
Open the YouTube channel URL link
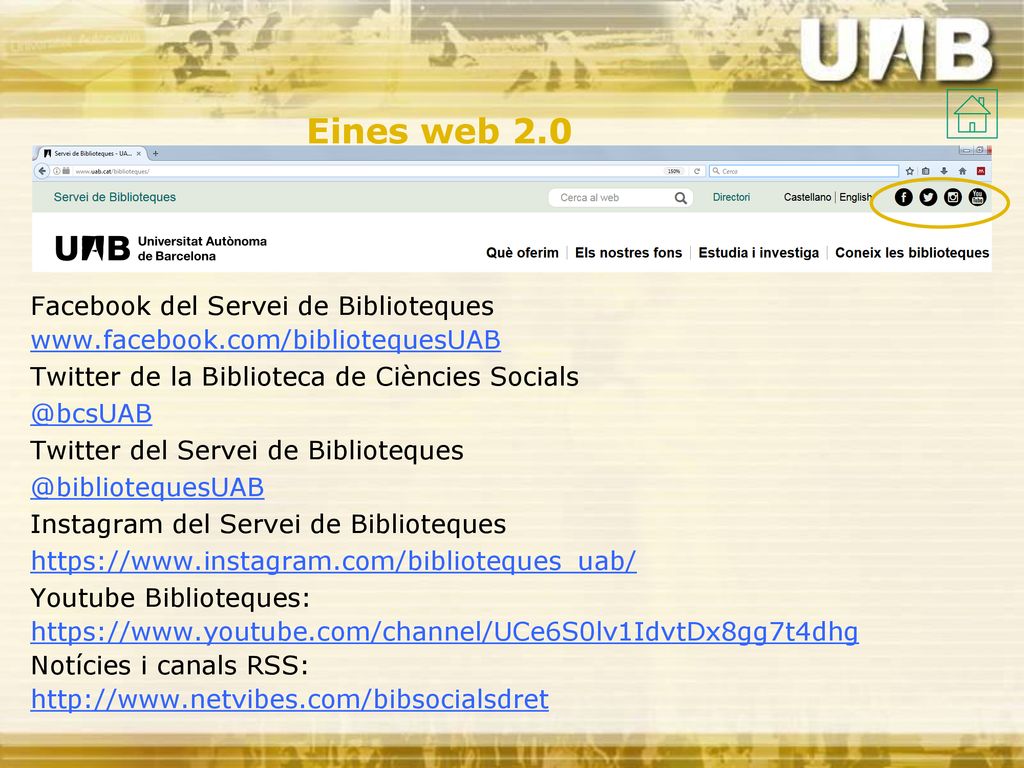click(445, 632)
